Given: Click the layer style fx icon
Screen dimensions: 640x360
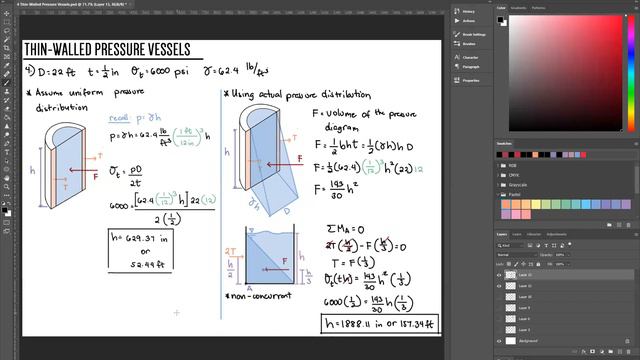Looking at the screenshot, I should pos(583,351).
